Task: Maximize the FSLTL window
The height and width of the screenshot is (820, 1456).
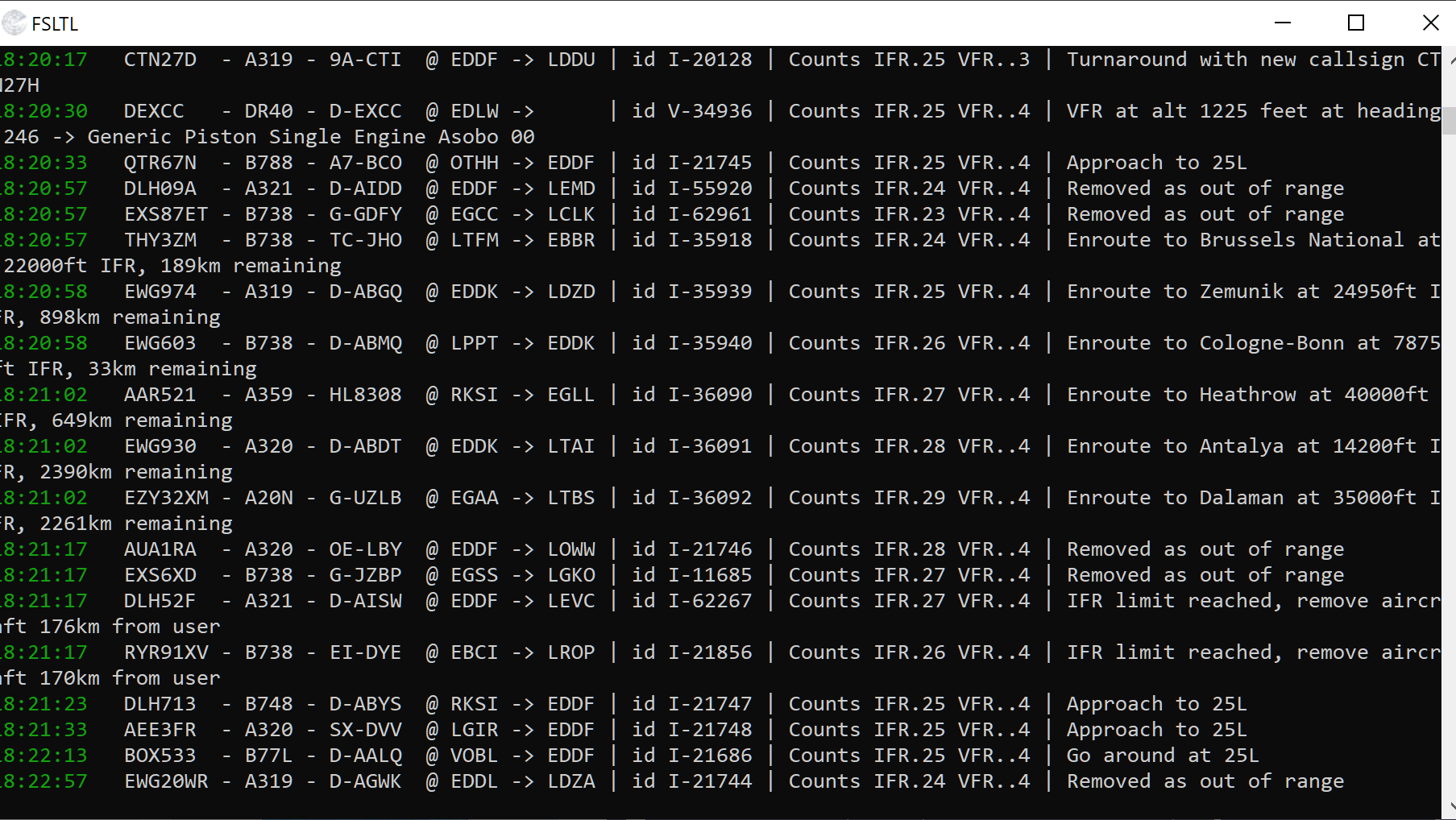Action: click(x=1356, y=23)
